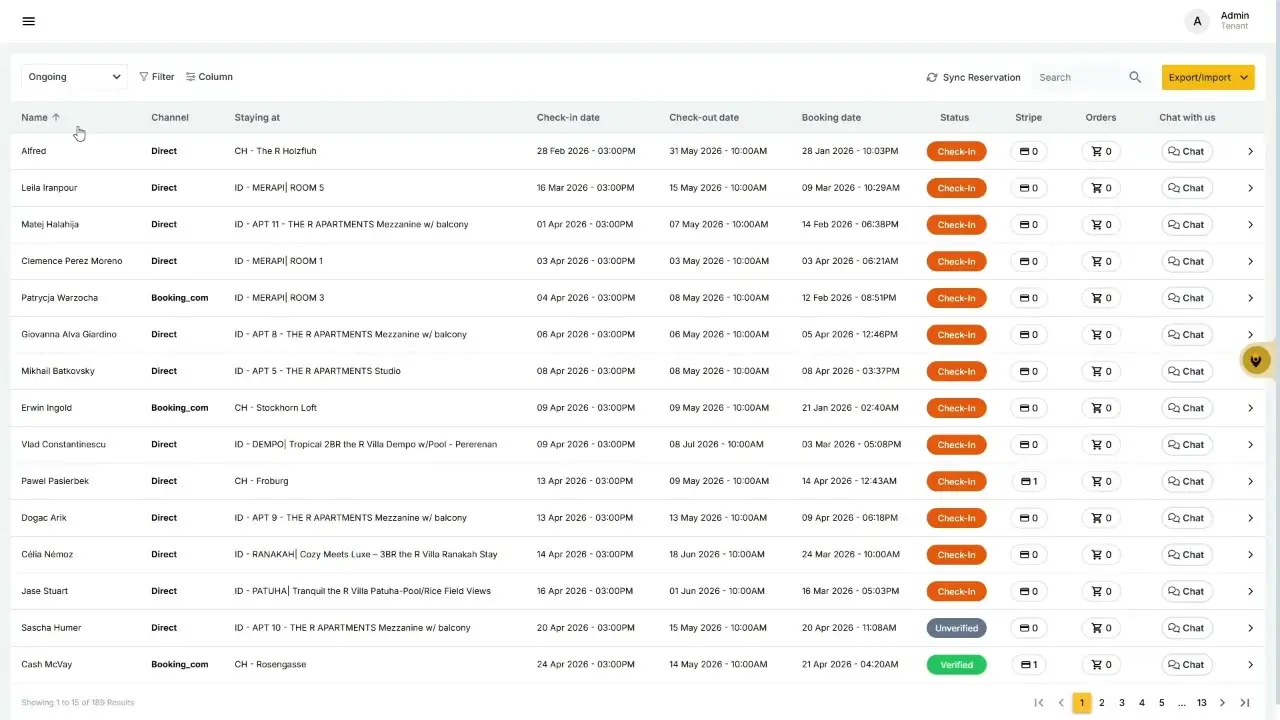Viewport: 1280px width, 720px height.
Task: Sort by the Name column header
Action: (41, 118)
